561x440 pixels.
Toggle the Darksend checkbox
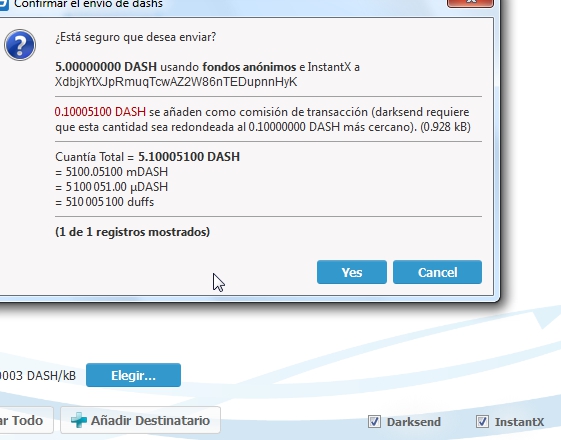pos(374,422)
